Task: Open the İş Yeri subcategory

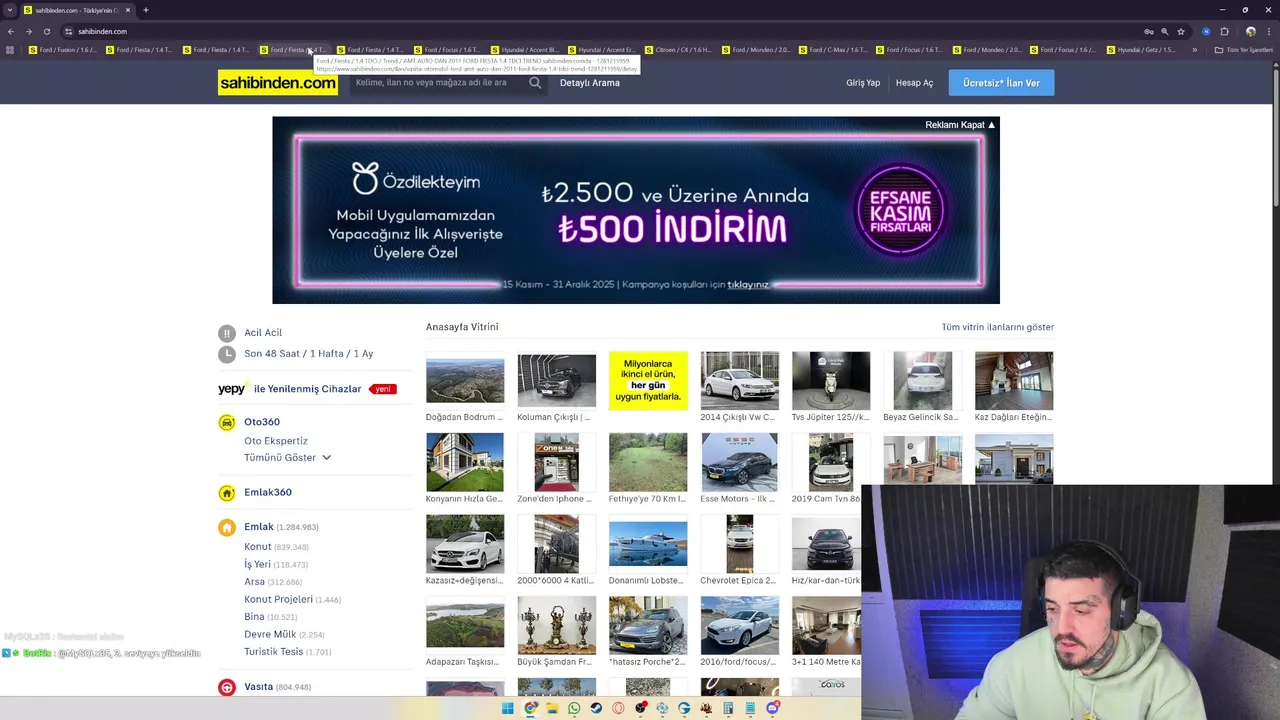Action: pyautogui.click(x=257, y=564)
